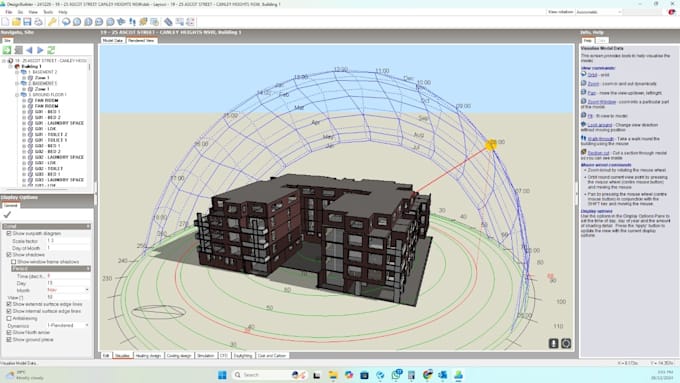Collapse the GROUND FLOOR 1 tree node
The width and height of the screenshot is (680, 383).
(x=17, y=95)
